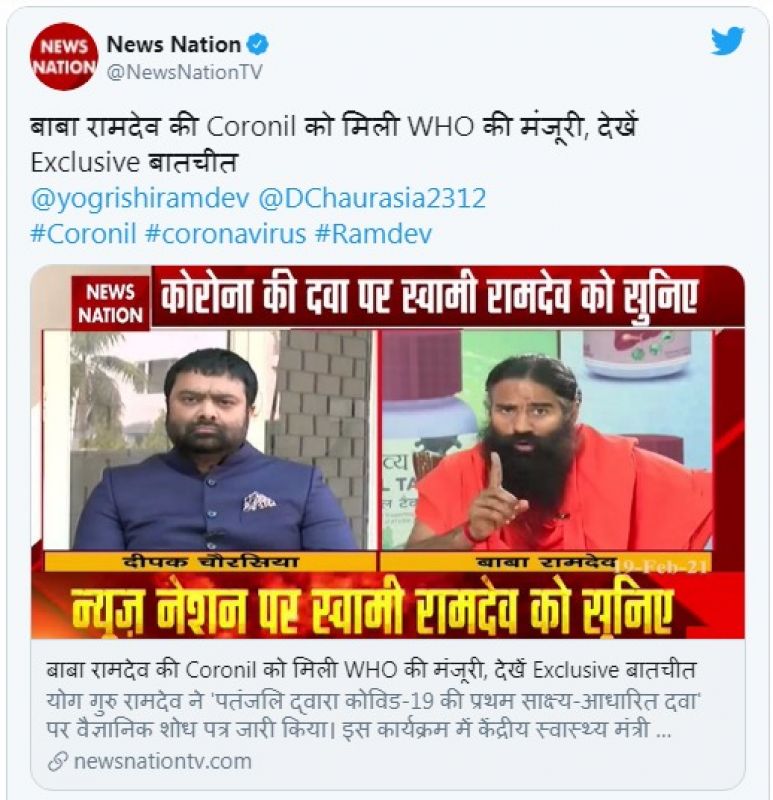Open the @DChaurasia2312 mention
The image size is (773, 800).
pos(372,198)
